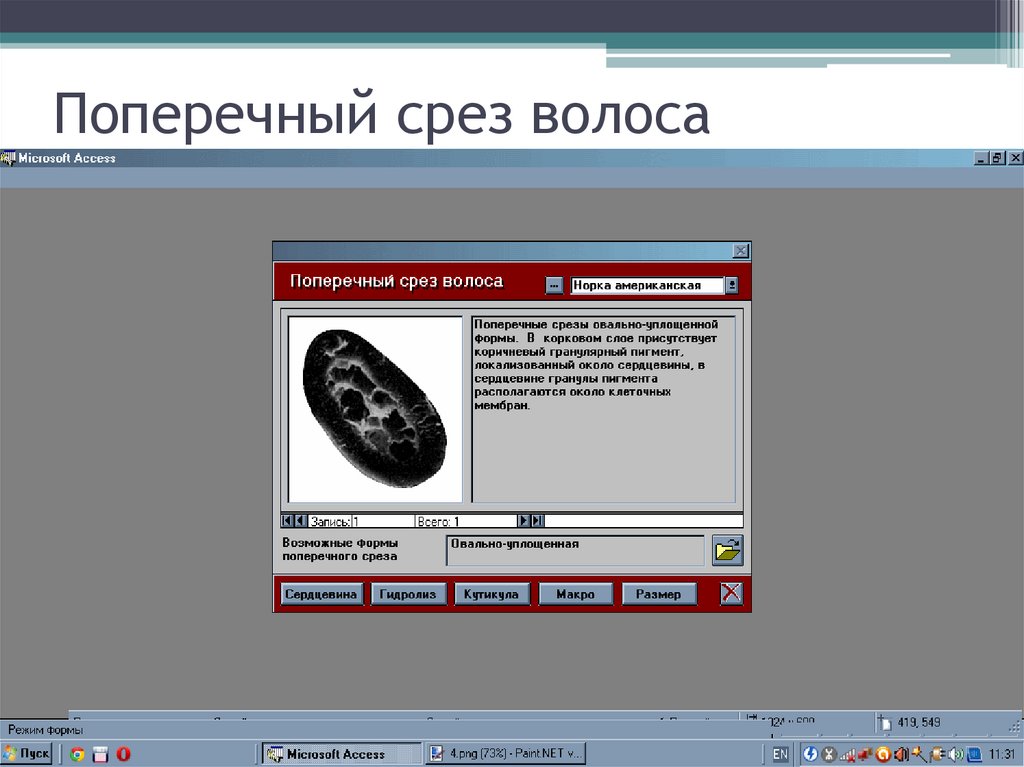Open the Сердцевина section
The height and width of the screenshot is (767, 1024).
[x=320, y=593]
